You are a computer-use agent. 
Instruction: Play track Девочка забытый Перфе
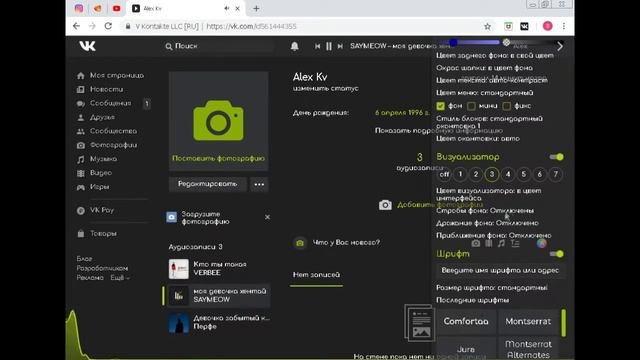click(219, 322)
